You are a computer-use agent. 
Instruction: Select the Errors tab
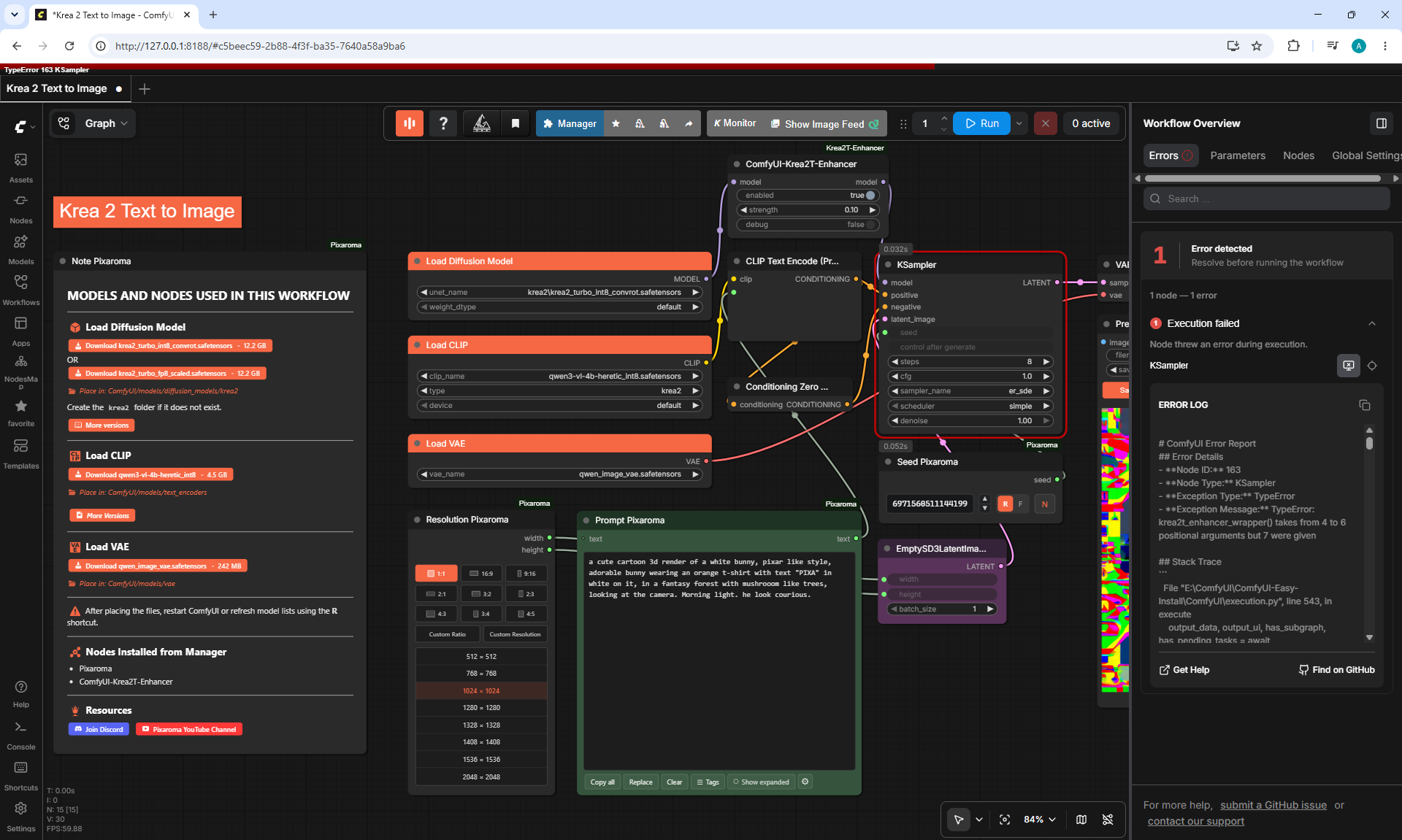tap(1171, 155)
